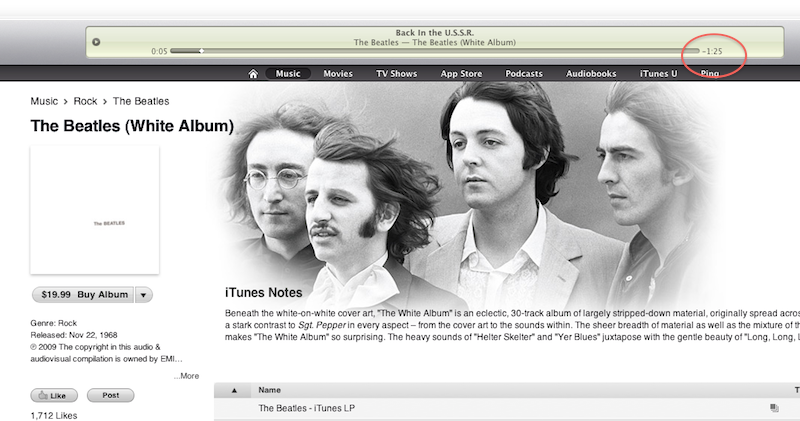This screenshot has height=421, width=800.
Task: Click the $19.99 Buy Album button
Action: tap(83, 295)
